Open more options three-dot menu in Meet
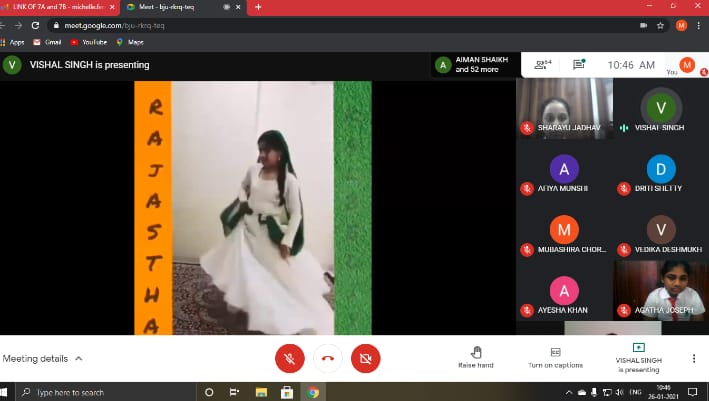The width and height of the screenshot is (709, 401). (694, 359)
